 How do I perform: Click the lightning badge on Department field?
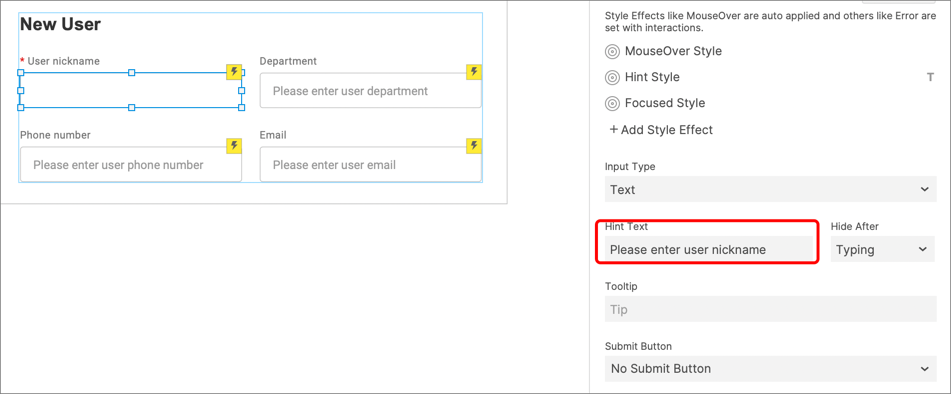474,72
